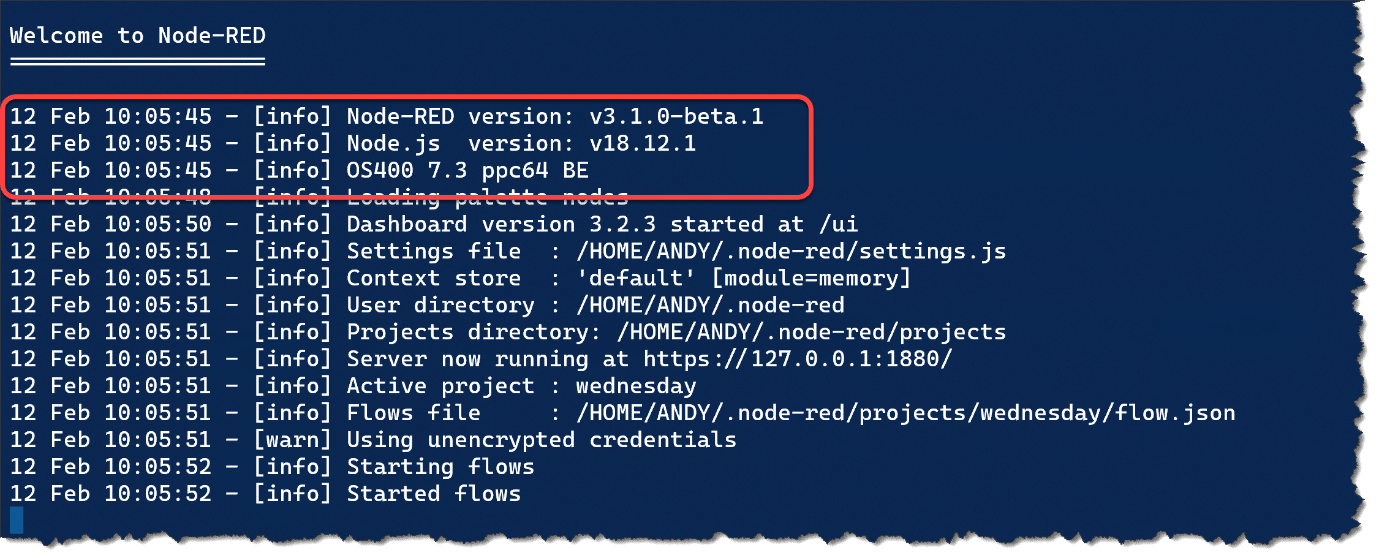Click the Started flows log message
Viewport: 1379px width, 558px height.
(433, 494)
